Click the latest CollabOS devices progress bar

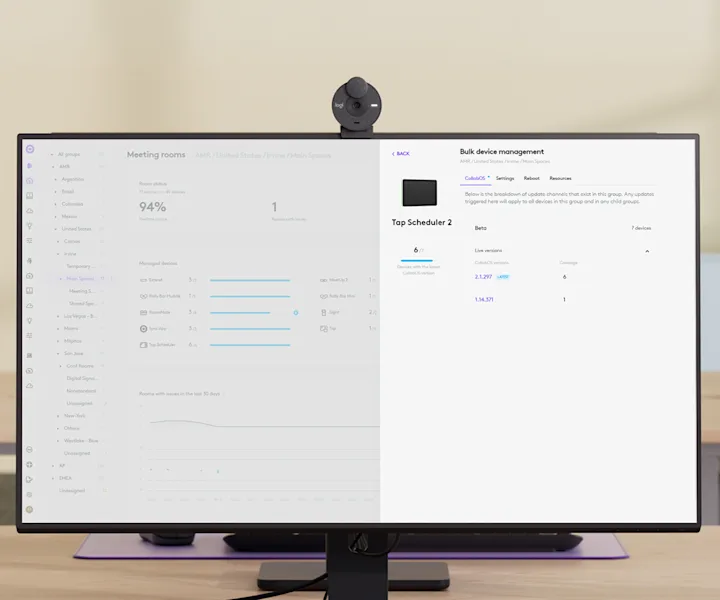[x=417, y=260]
